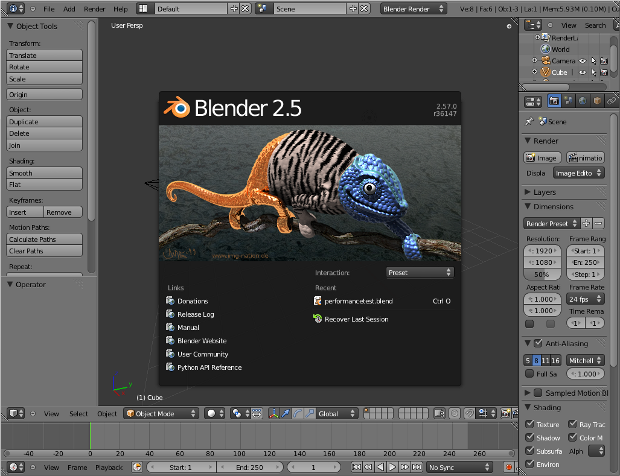
Task: Click the scene browse icon in header
Action: coord(262,9)
